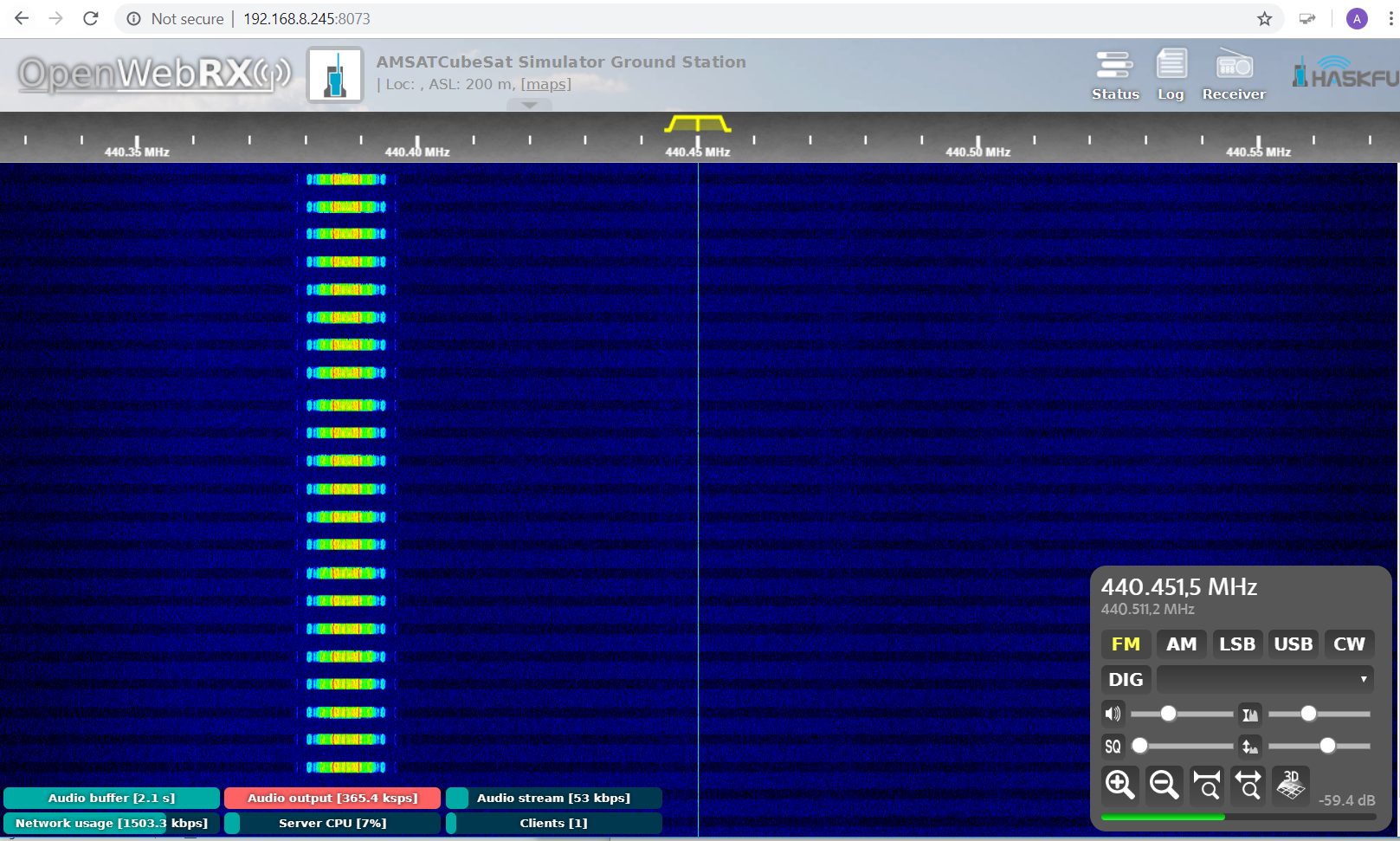Viewport: 1400px width, 841px height.
Task: Open the Log panel
Action: 1171,76
